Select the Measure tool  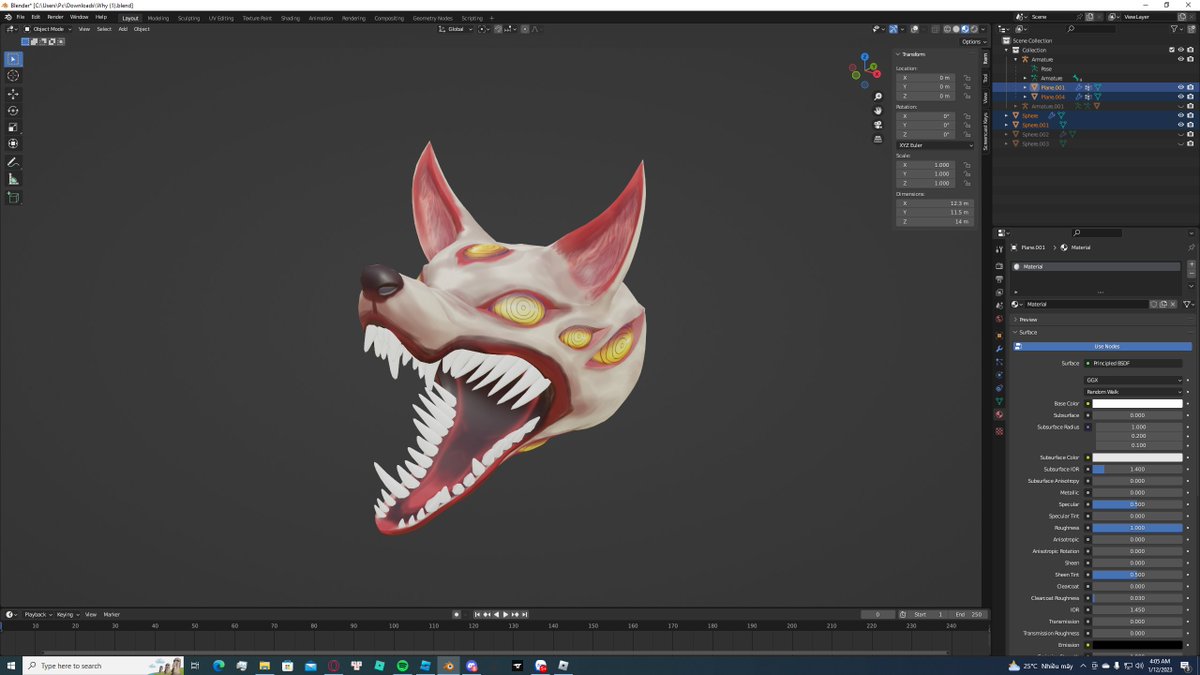tap(13, 179)
